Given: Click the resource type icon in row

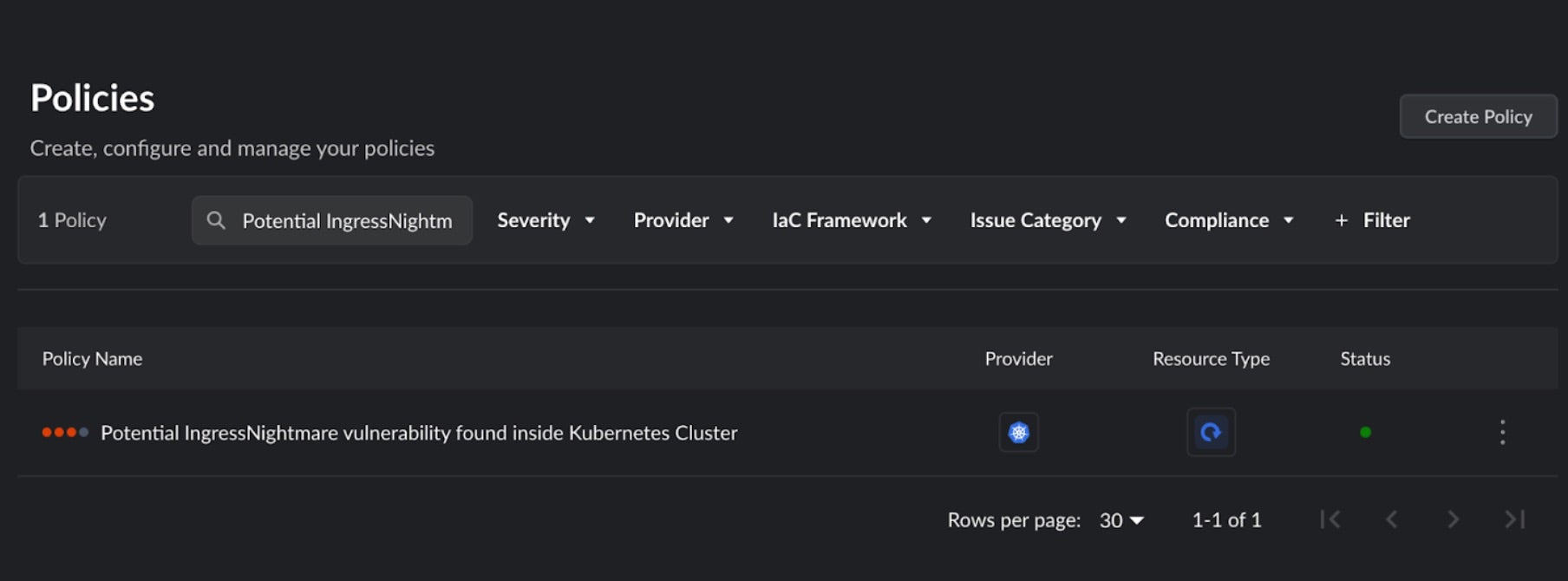Looking at the screenshot, I should click(x=1211, y=432).
